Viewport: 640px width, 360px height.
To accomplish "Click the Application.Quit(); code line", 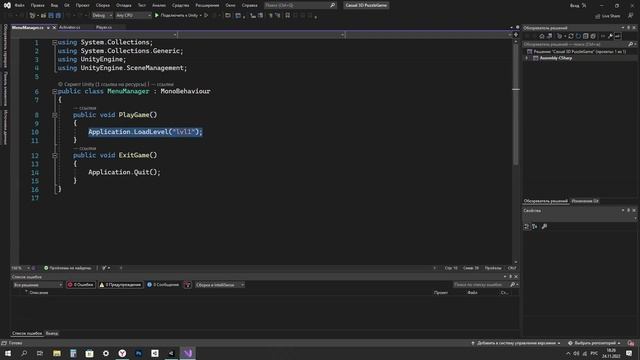I will pos(124,172).
